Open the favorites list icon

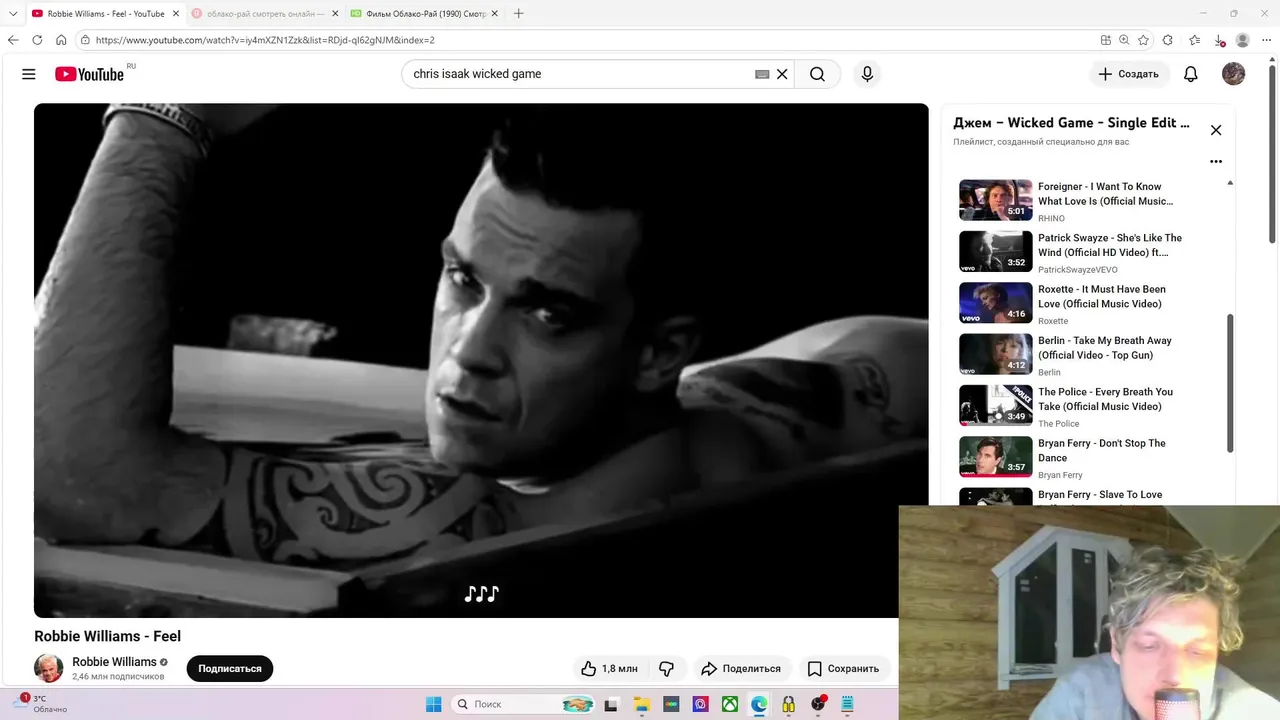(x=1195, y=40)
